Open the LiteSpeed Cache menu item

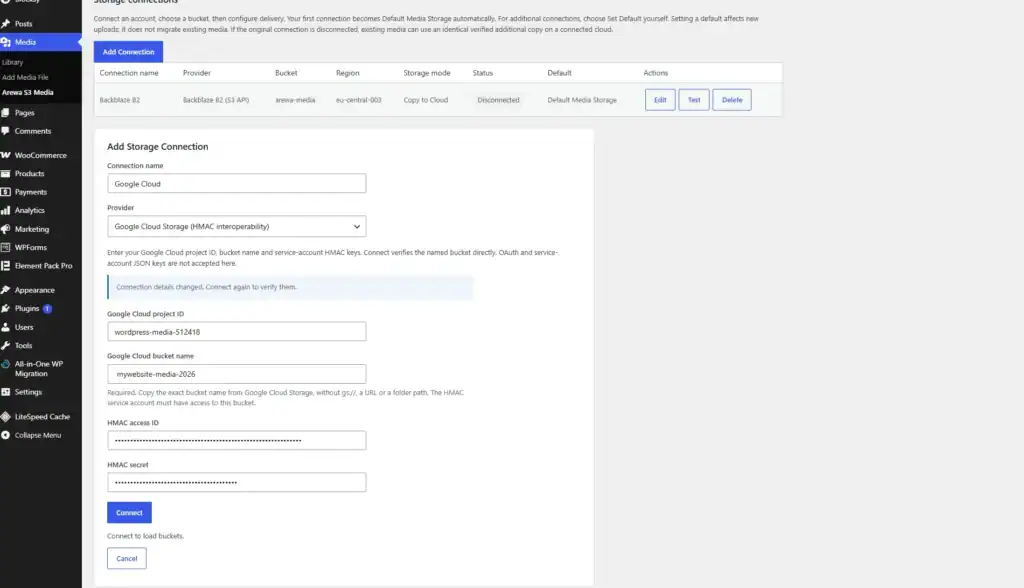tap(40, 416)
